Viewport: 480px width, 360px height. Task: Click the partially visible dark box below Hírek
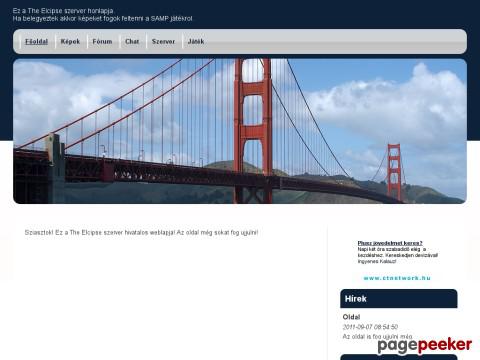click(x=399, y=357)
